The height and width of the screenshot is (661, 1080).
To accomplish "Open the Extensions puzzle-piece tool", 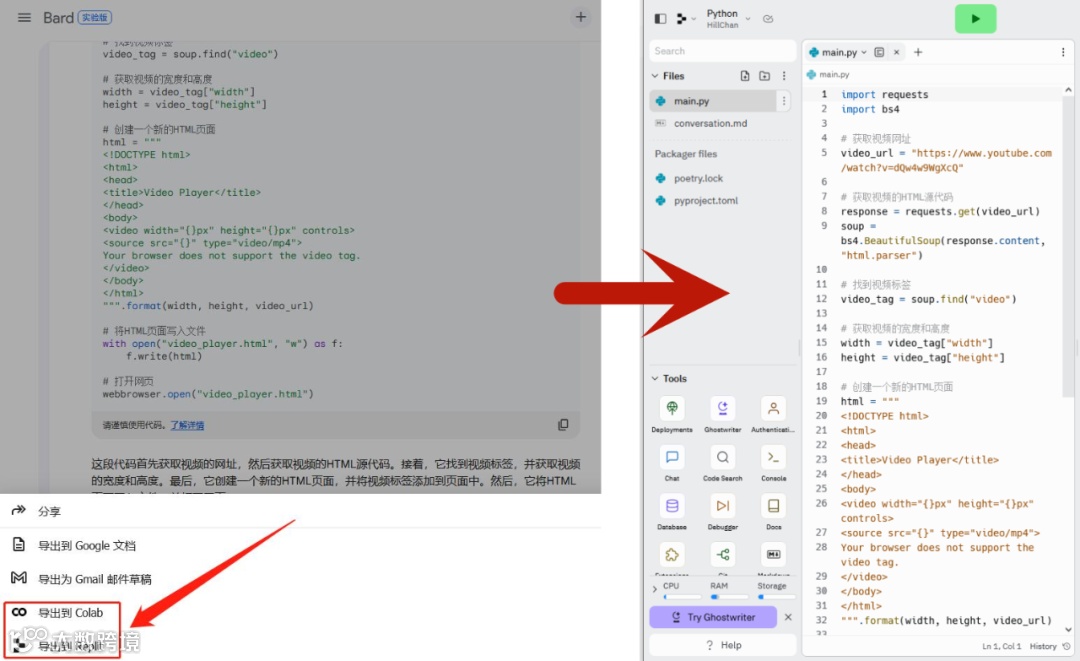I will click(672, 556).
